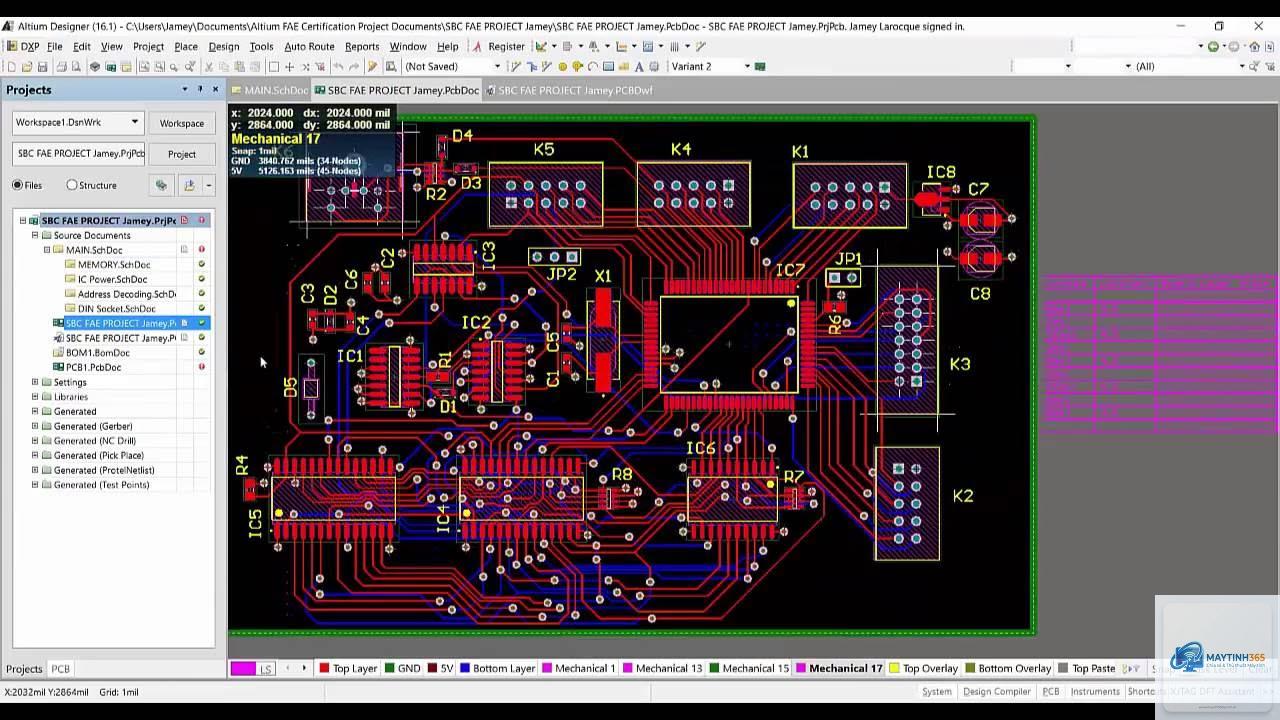Image resolution: width=1280 pixels, height=720 pixels.
Task: Select the Top Overlay layer tab
Action: click(x=923, y=668)
